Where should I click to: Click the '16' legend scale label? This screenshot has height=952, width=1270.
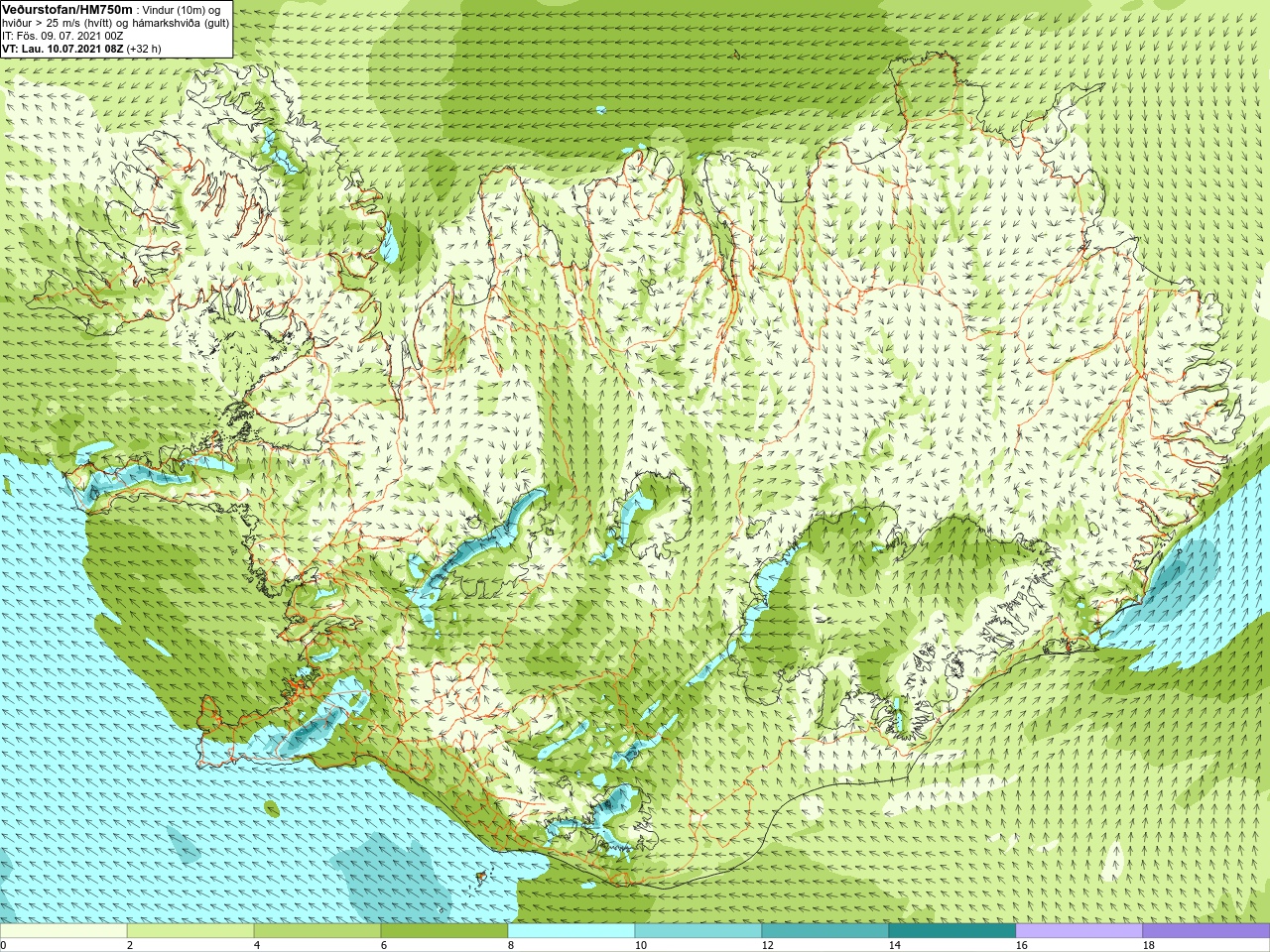(1021, 945)
